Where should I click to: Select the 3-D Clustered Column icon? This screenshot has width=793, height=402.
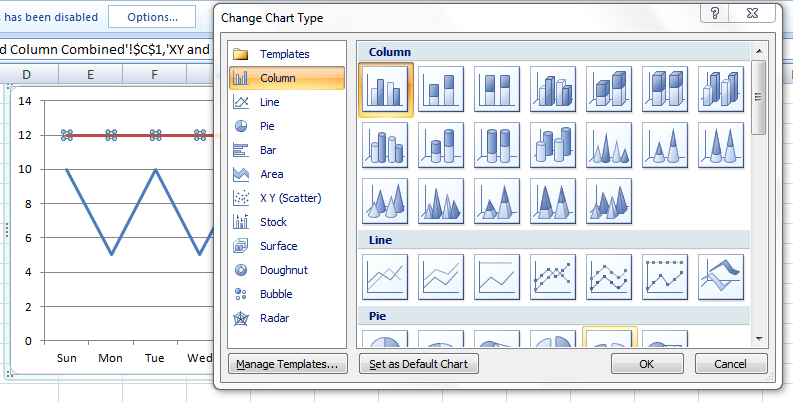click(553, 90)
